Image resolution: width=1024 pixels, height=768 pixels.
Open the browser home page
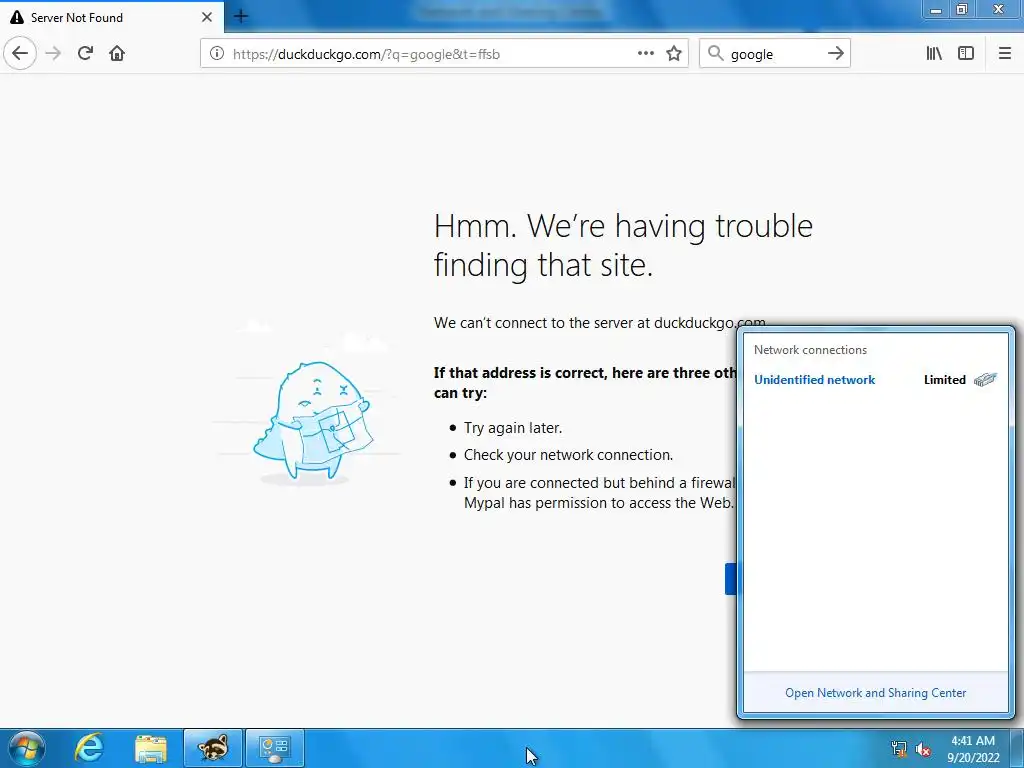click(x=117, y=54)
